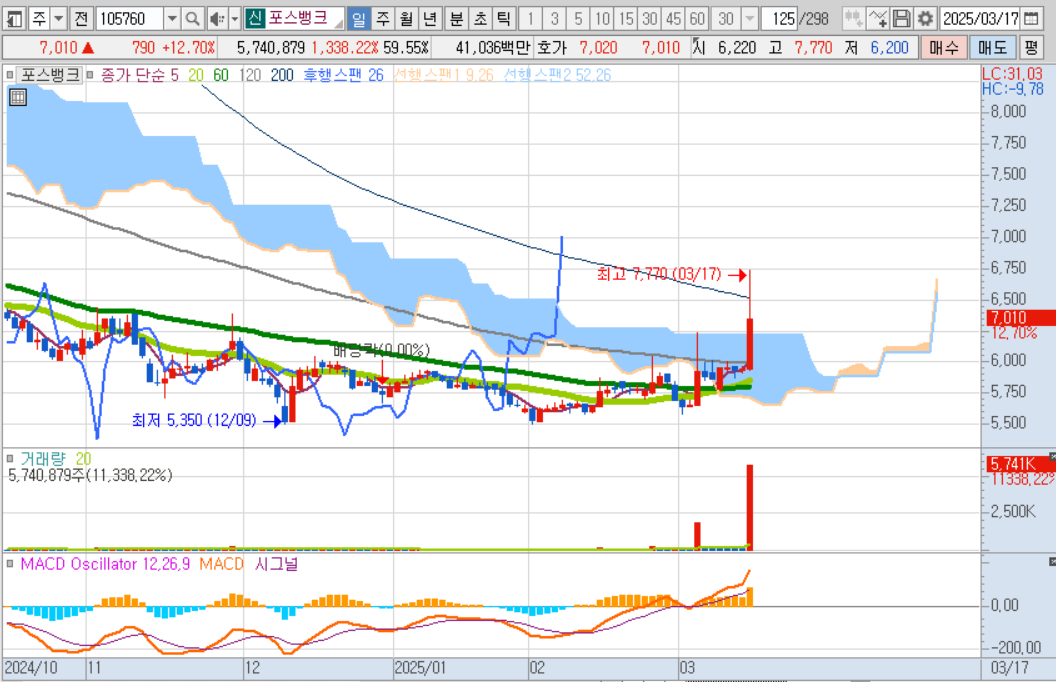Image resolution: width=1056 pixels, height=682 pixels.
Task: Toggle the 거래량 indicator marker
Action: point(9,459)
